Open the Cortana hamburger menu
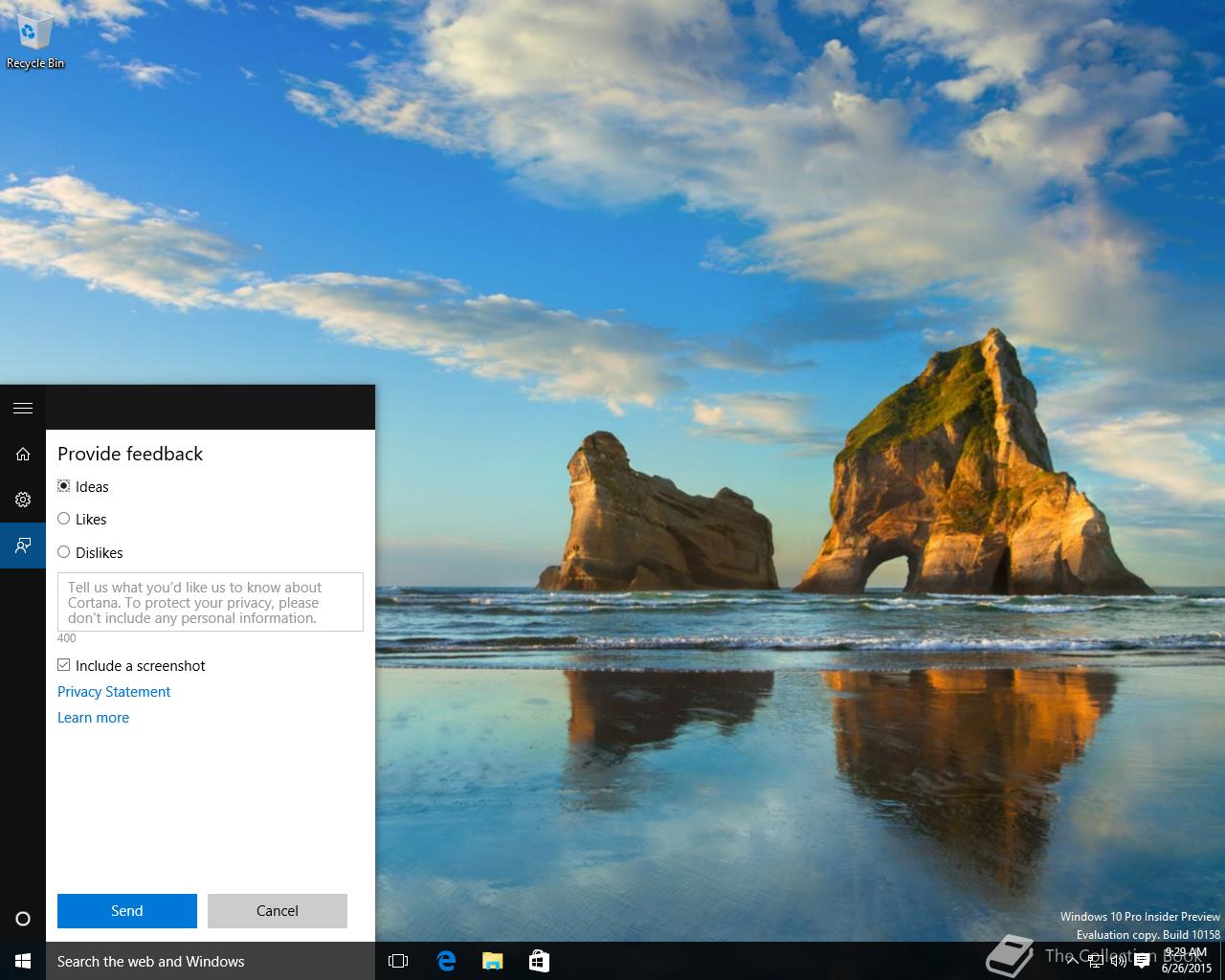 point(23,408)
